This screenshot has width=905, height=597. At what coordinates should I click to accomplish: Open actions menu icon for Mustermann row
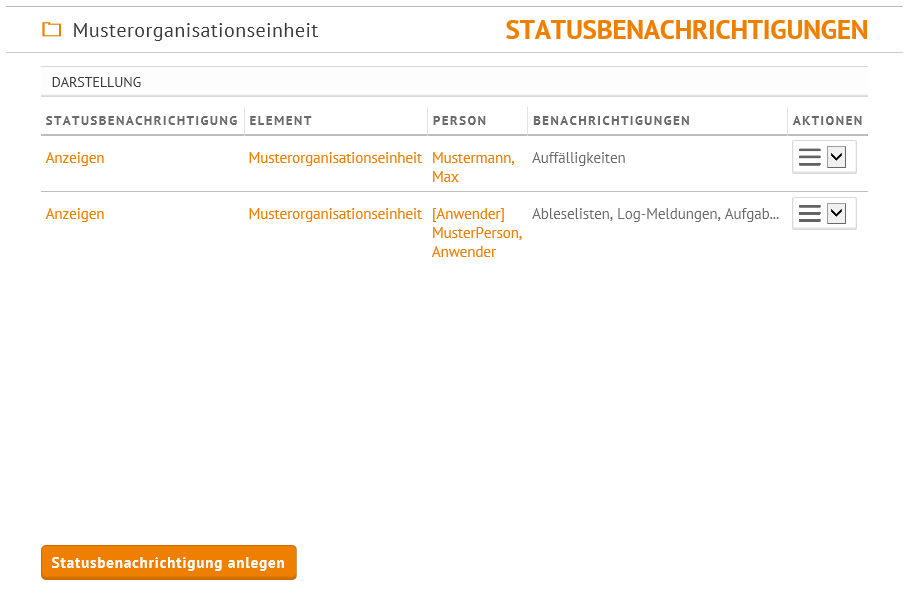(809, 157)
